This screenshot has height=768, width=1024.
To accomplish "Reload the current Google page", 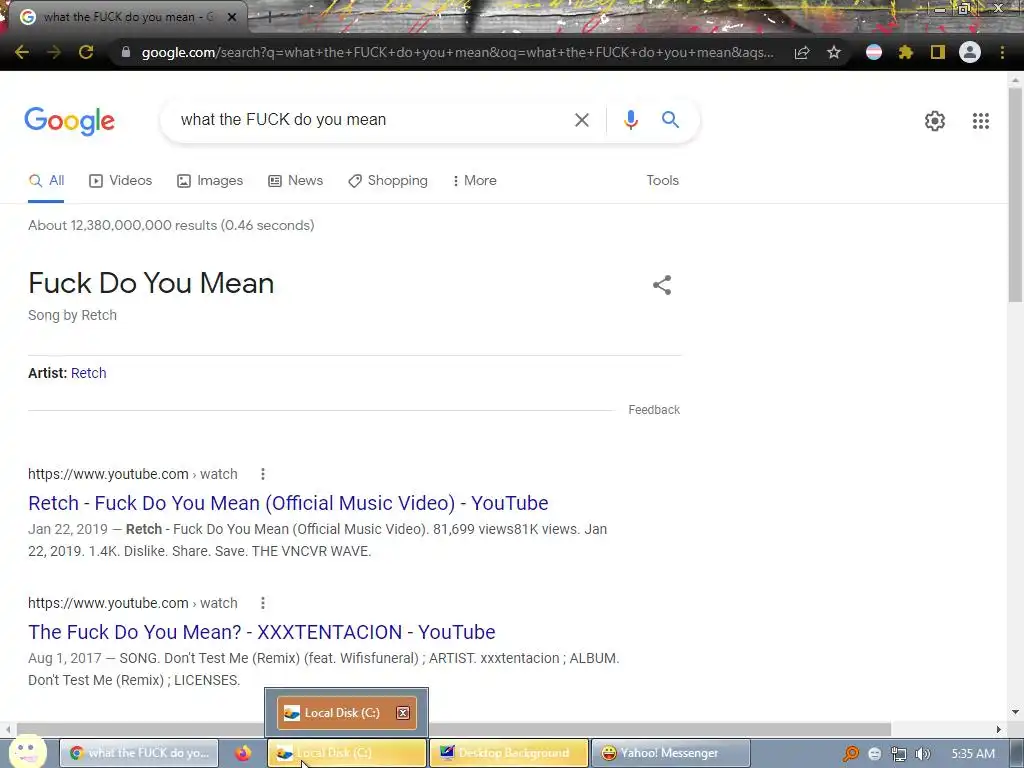I will tap(86, 52).
